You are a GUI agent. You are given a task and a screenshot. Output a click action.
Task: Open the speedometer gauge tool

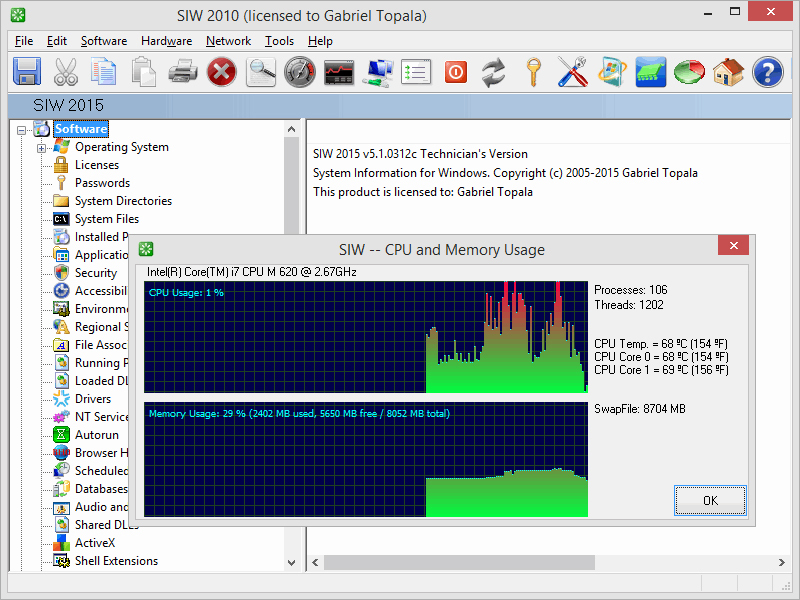click(x=300, y=72)
